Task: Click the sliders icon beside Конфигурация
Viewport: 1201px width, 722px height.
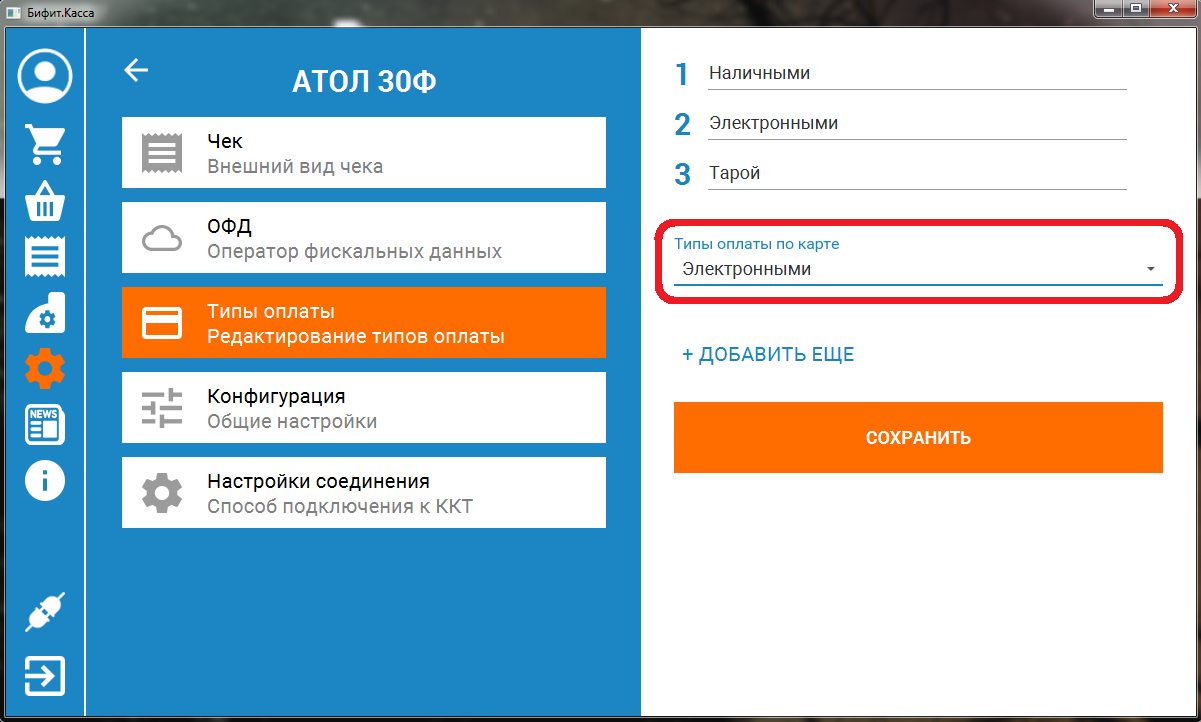Action: (162, 408)
